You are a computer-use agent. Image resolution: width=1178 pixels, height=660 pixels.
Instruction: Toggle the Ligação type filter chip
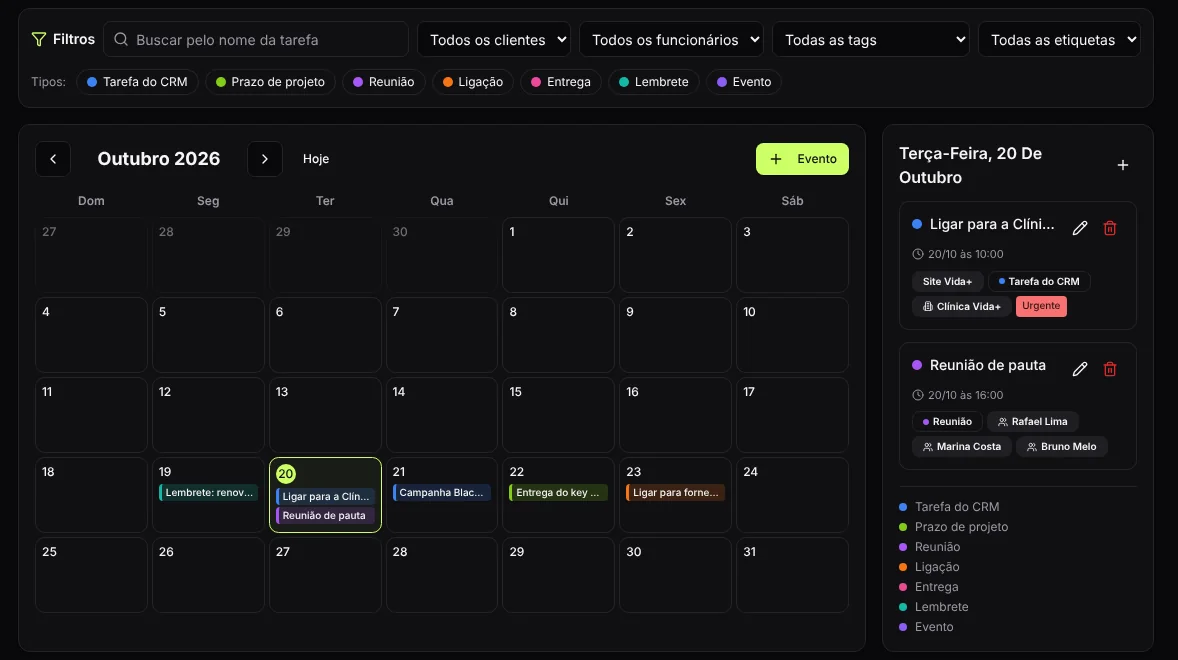(473, 82)
